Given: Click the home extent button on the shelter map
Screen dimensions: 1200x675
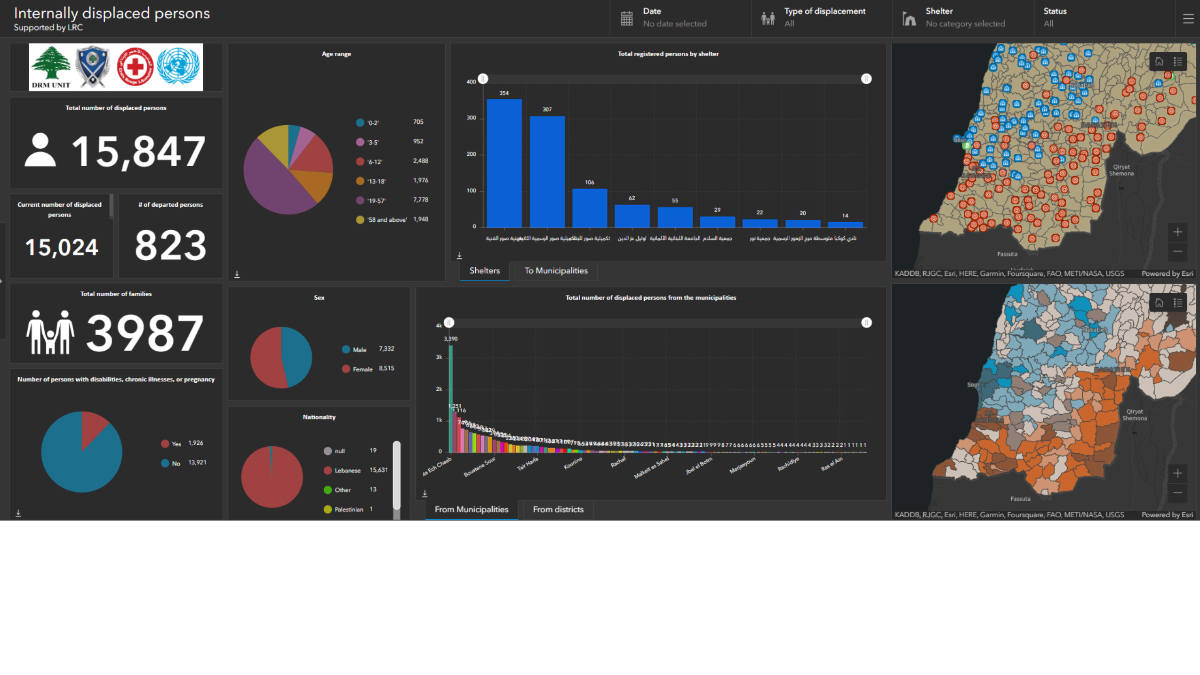Looking at the screenshot, I should coord(1158,61).
